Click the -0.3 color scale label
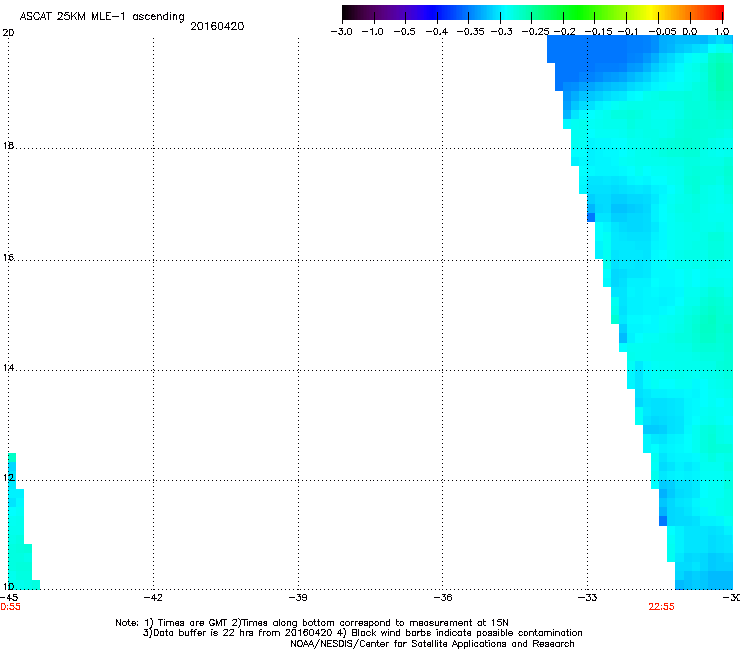 pyautogui.click(x=501, y=32)
